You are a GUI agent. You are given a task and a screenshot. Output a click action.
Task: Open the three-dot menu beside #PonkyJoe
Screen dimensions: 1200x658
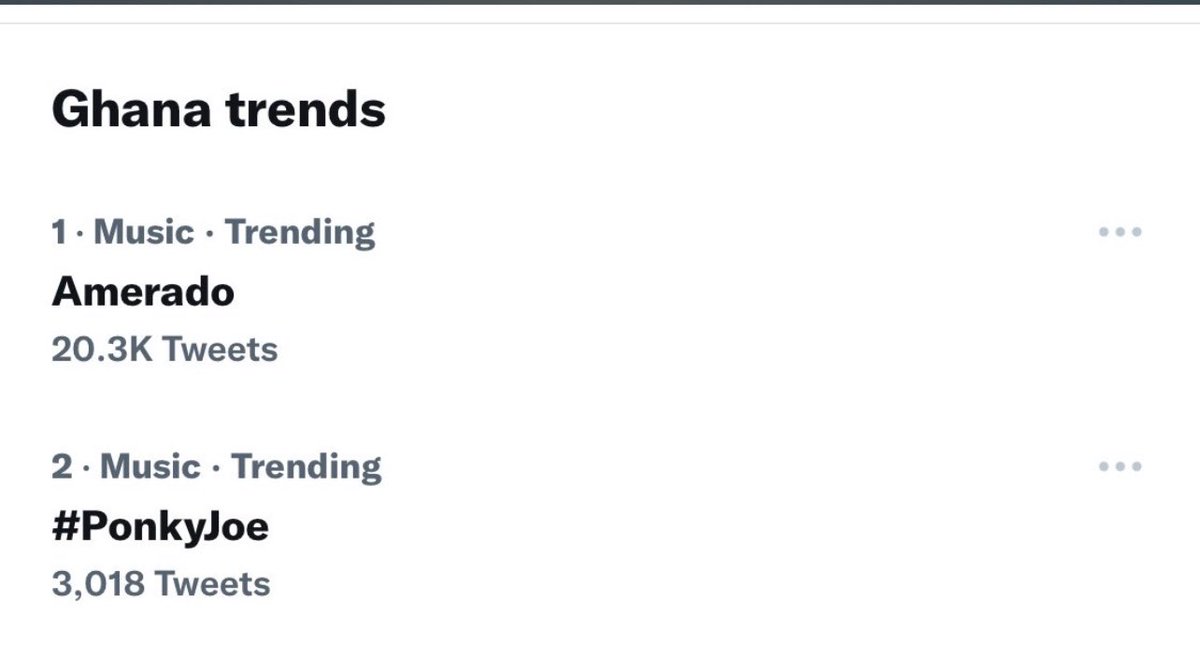tap(1120, 466)
